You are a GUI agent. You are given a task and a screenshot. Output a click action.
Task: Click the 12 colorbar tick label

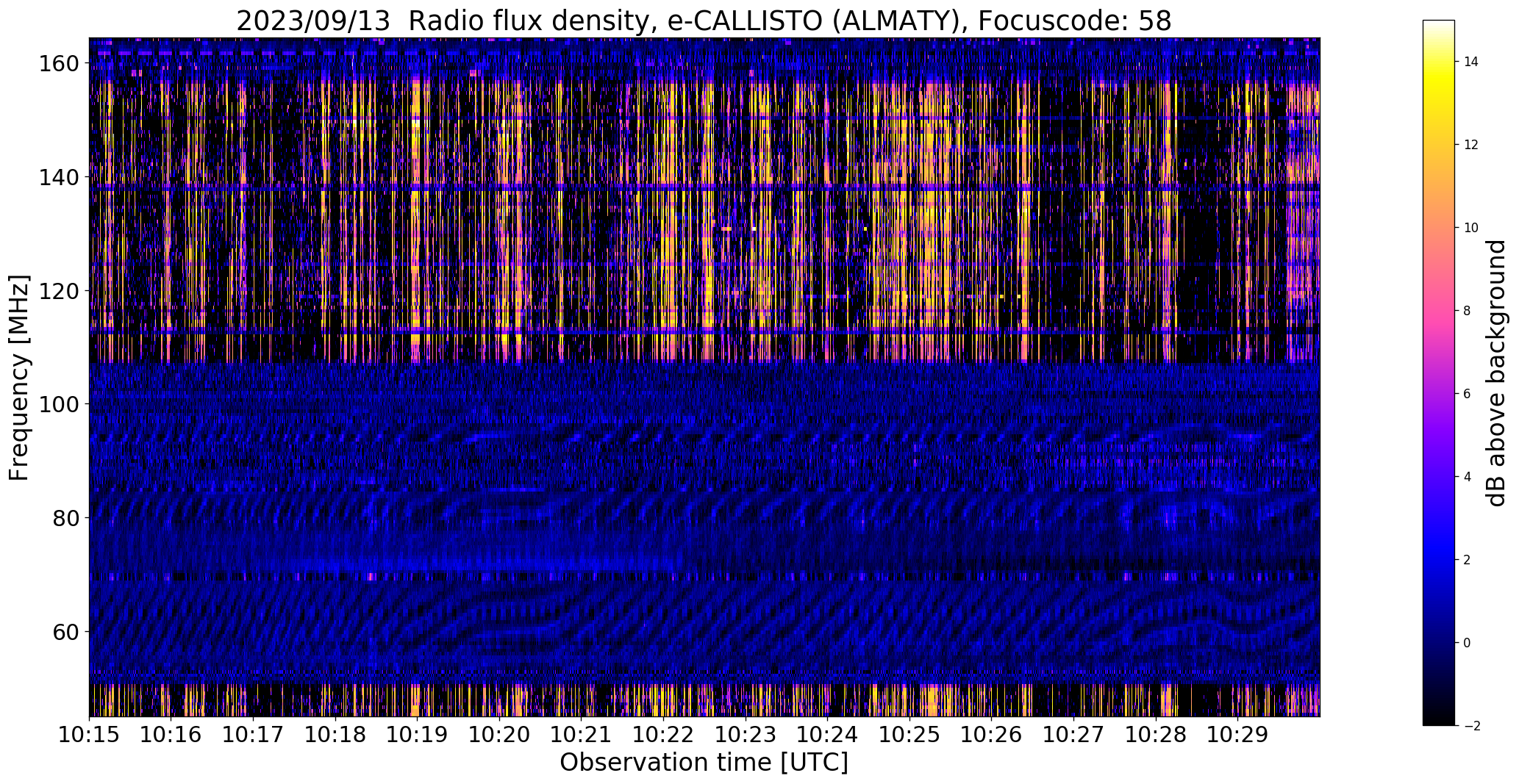1471,145
